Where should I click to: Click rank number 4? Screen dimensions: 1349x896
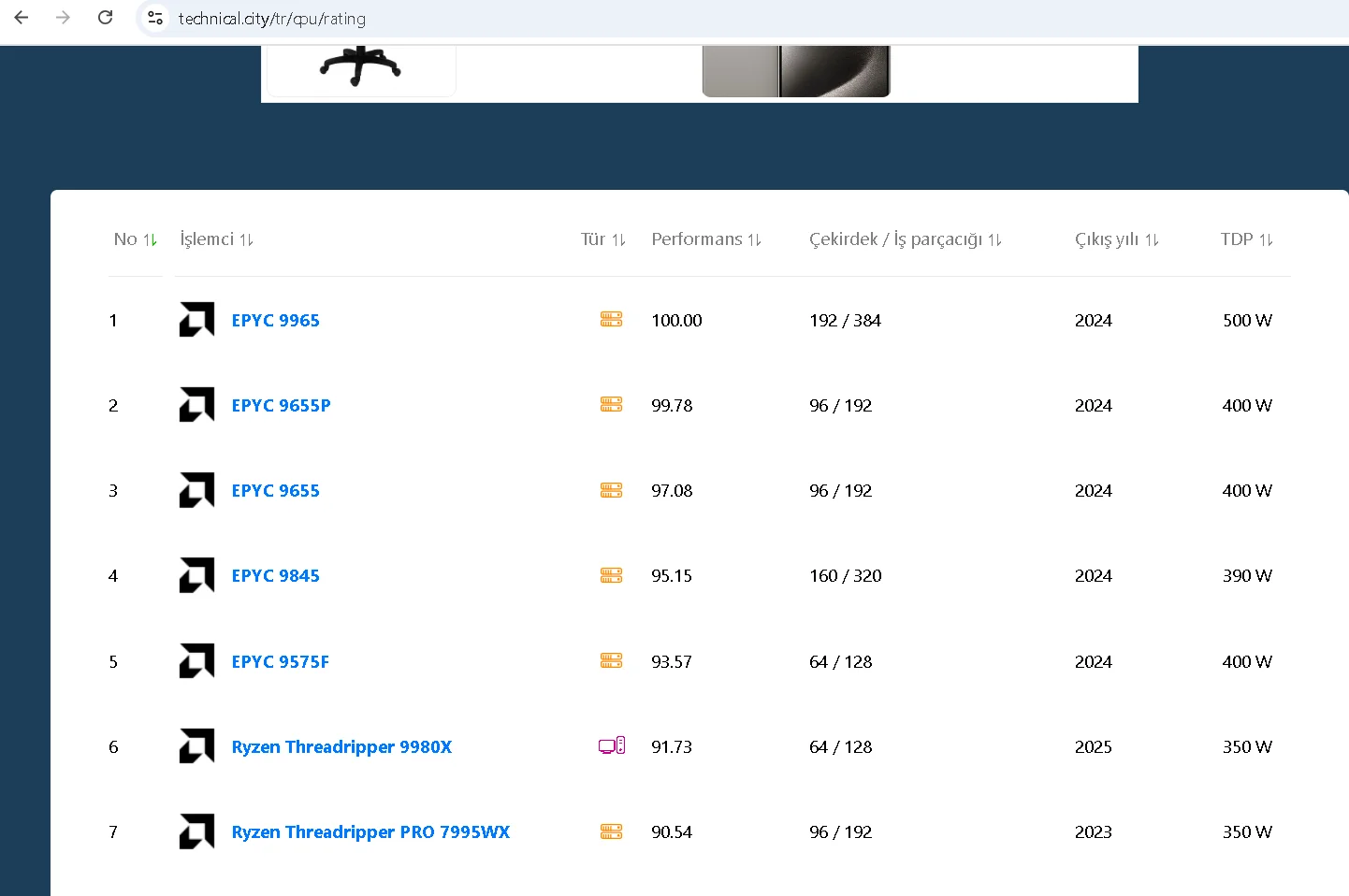tap(113, 576)
